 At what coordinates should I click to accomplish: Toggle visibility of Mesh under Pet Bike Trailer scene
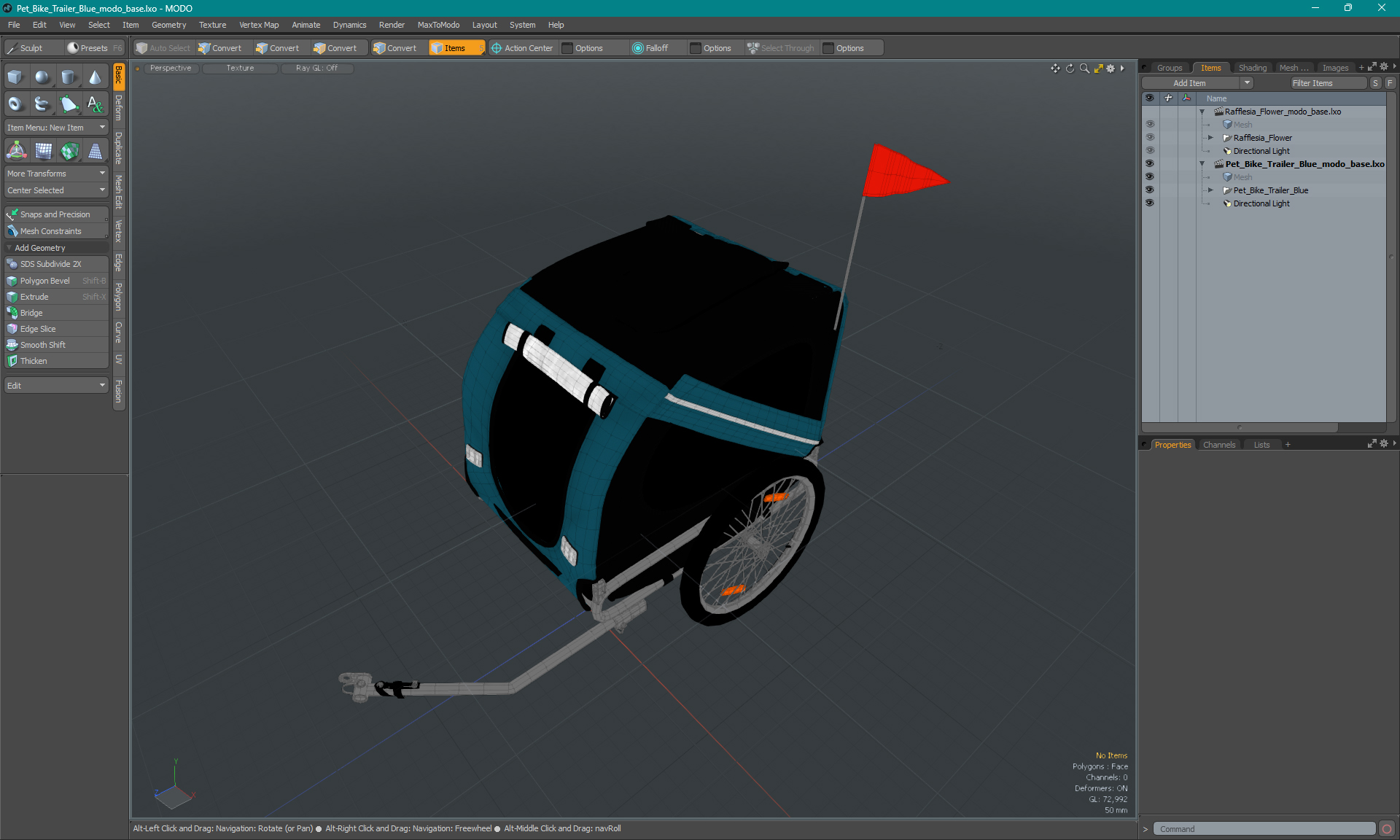pyautogui.click(x=1150, y=177)
